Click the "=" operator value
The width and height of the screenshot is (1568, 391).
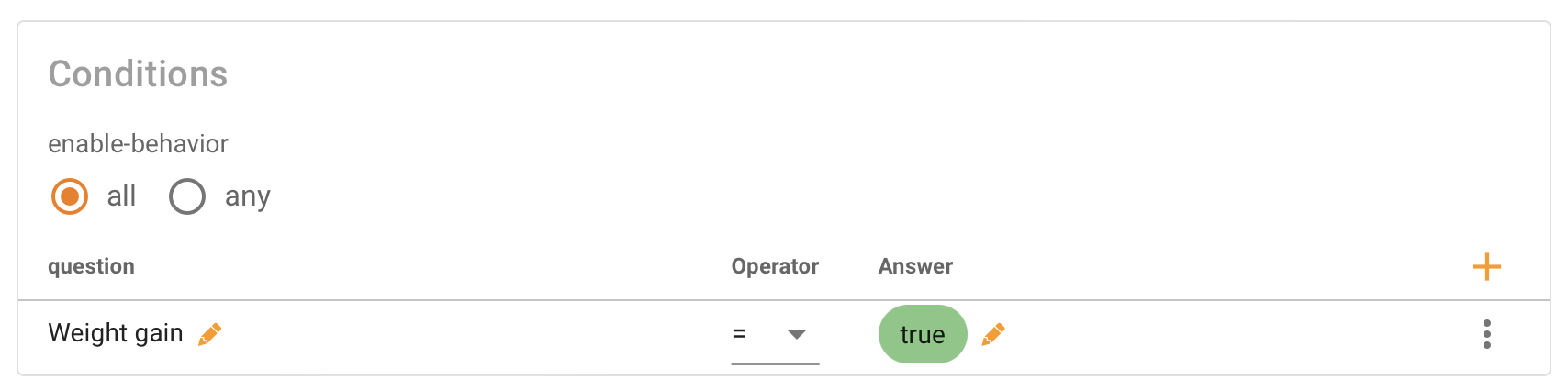[x=739, y=335]
